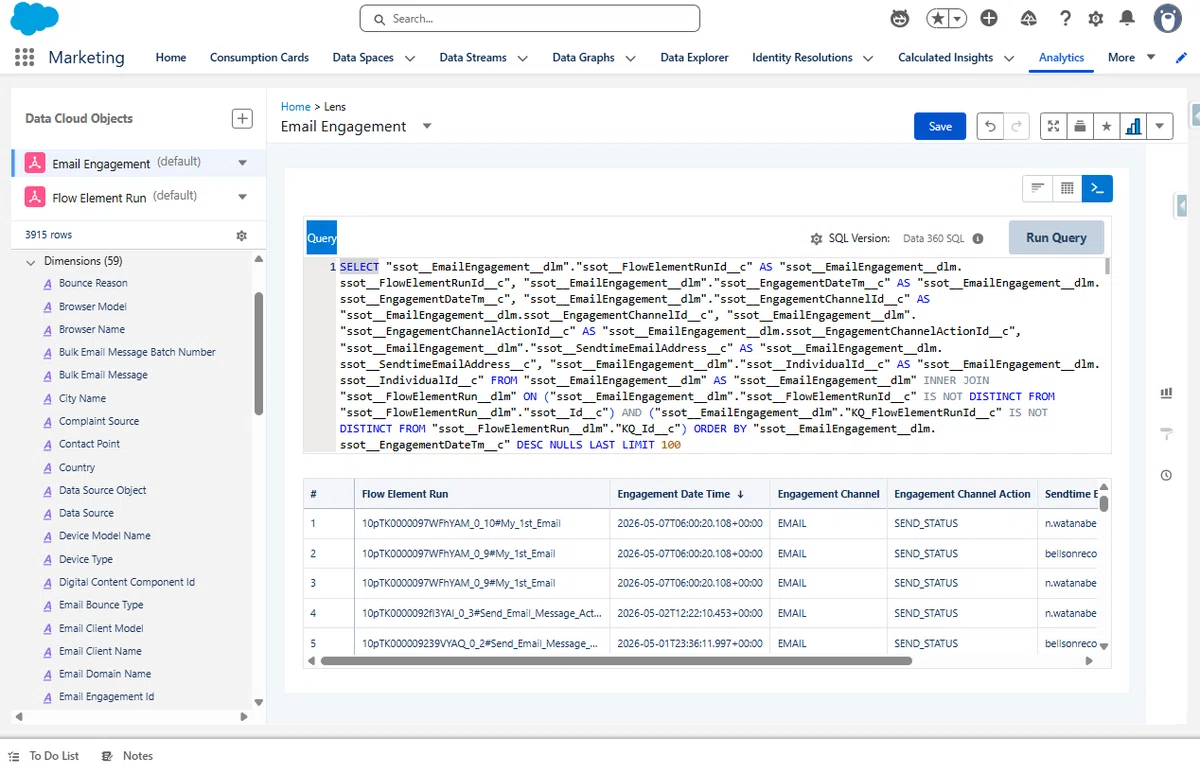Click the redo arrow button
Image resolution: width=1200 pixels, height=771 pixels.
point(1017,126)
